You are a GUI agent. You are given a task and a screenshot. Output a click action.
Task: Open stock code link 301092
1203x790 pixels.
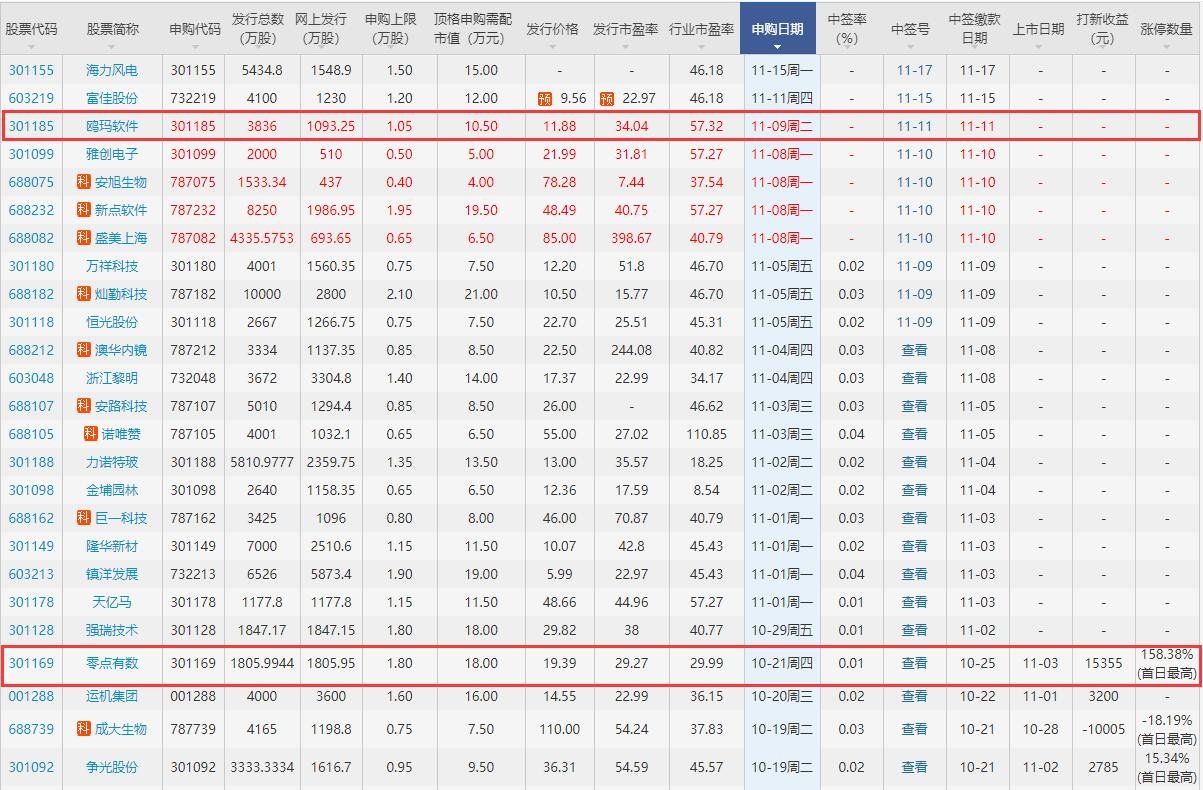[32, 767]
